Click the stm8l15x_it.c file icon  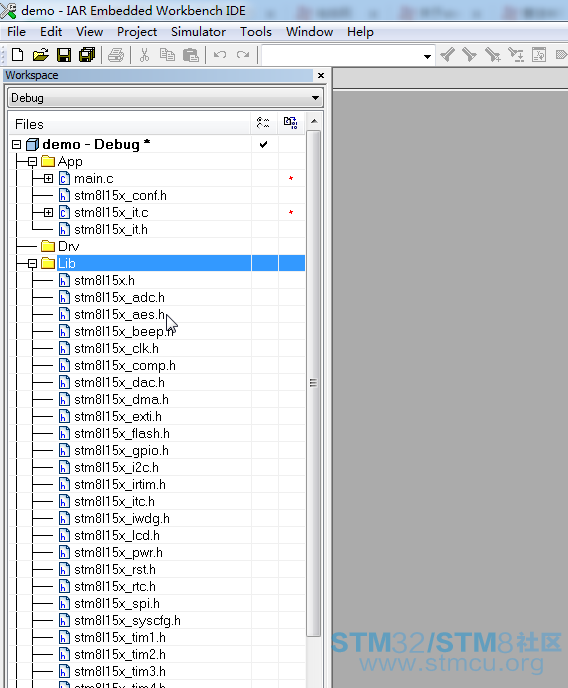point(64,212)
